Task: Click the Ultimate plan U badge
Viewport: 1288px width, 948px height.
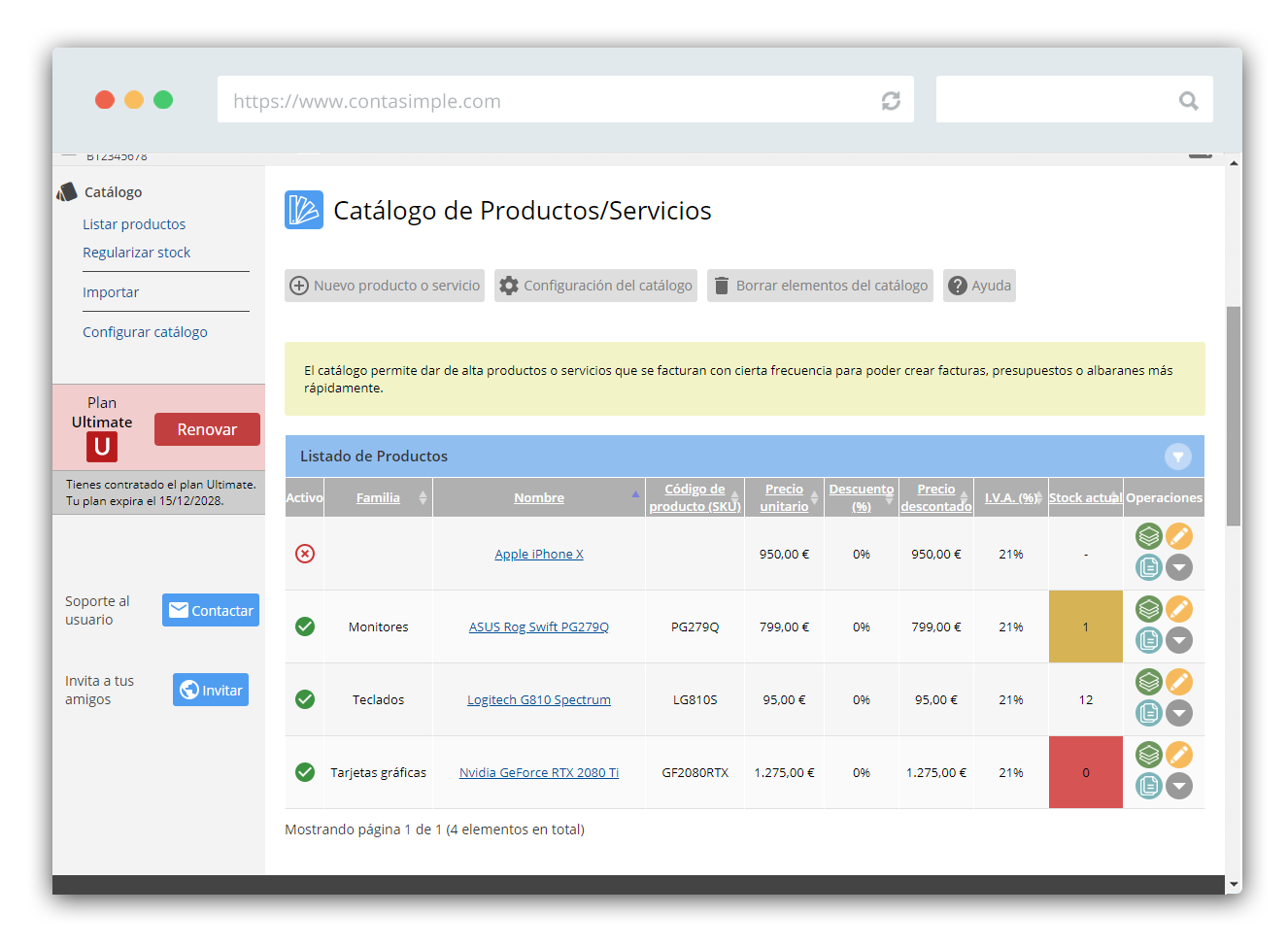Action: click(x=102, y=447)
